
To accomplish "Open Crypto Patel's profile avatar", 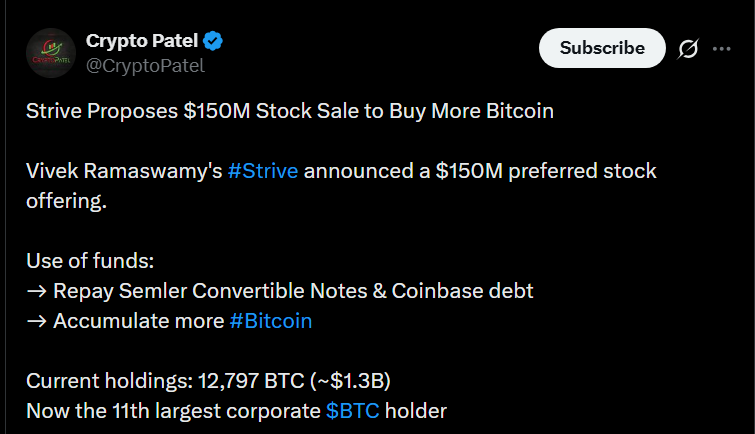I will tap(51, 55).
